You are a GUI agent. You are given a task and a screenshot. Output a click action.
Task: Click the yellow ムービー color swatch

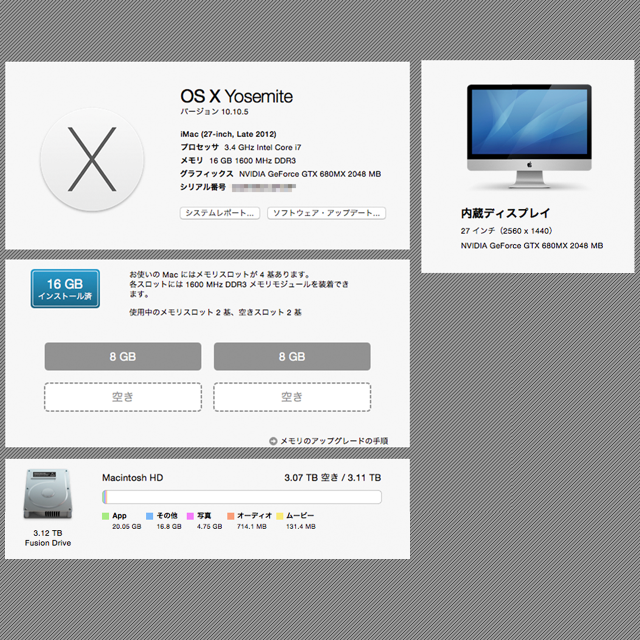click(280, 516)
